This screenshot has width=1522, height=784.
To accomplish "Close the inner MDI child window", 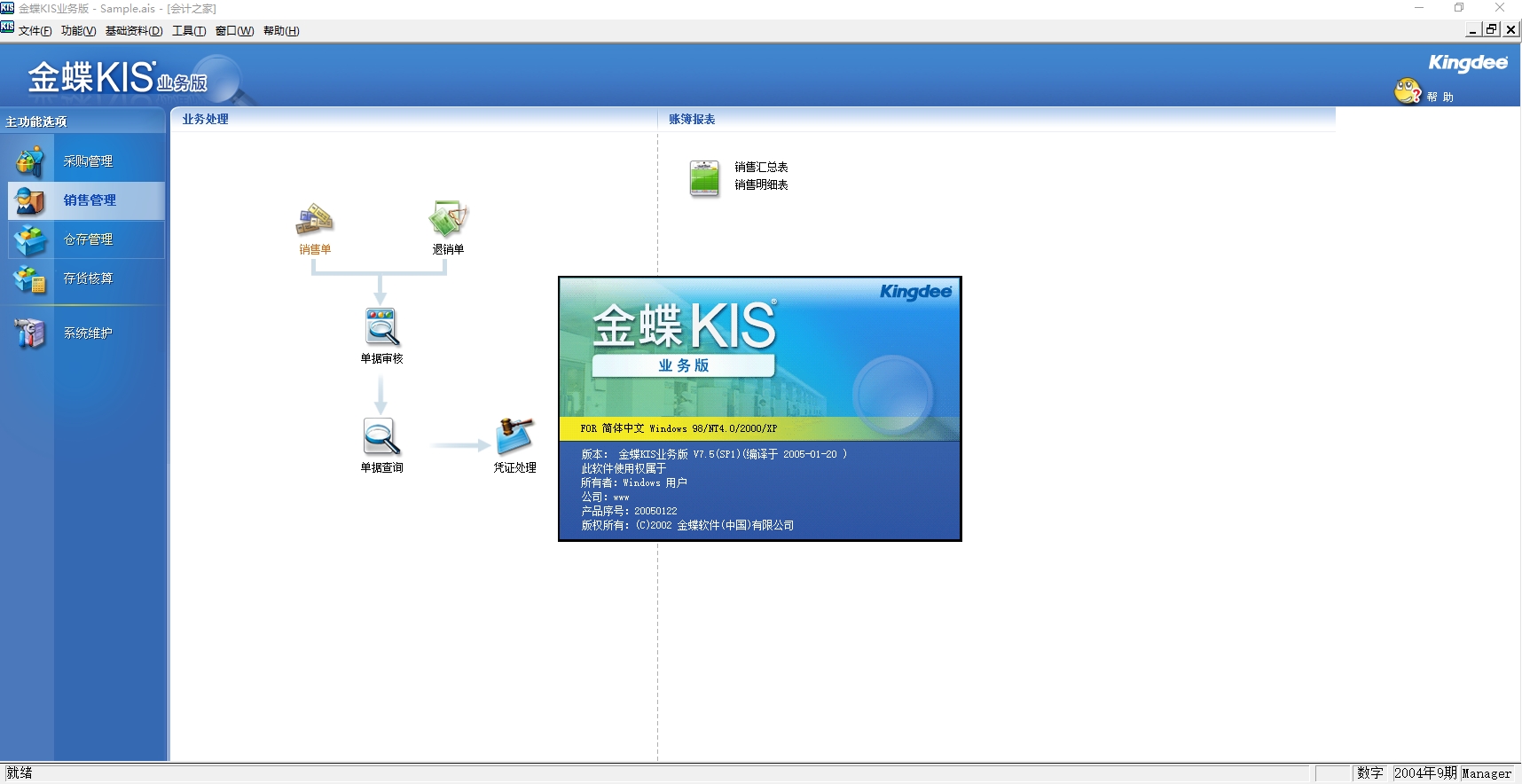I will [x=1511, y=29].
